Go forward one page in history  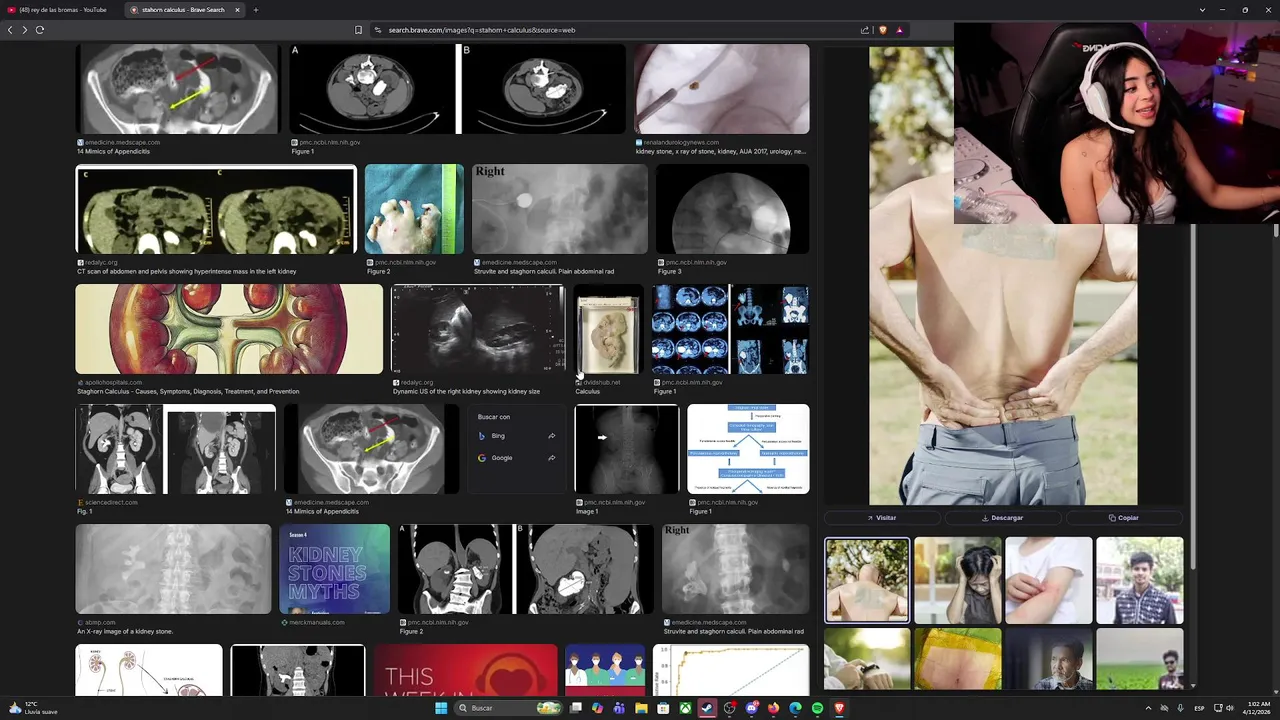tap(25, 30)
